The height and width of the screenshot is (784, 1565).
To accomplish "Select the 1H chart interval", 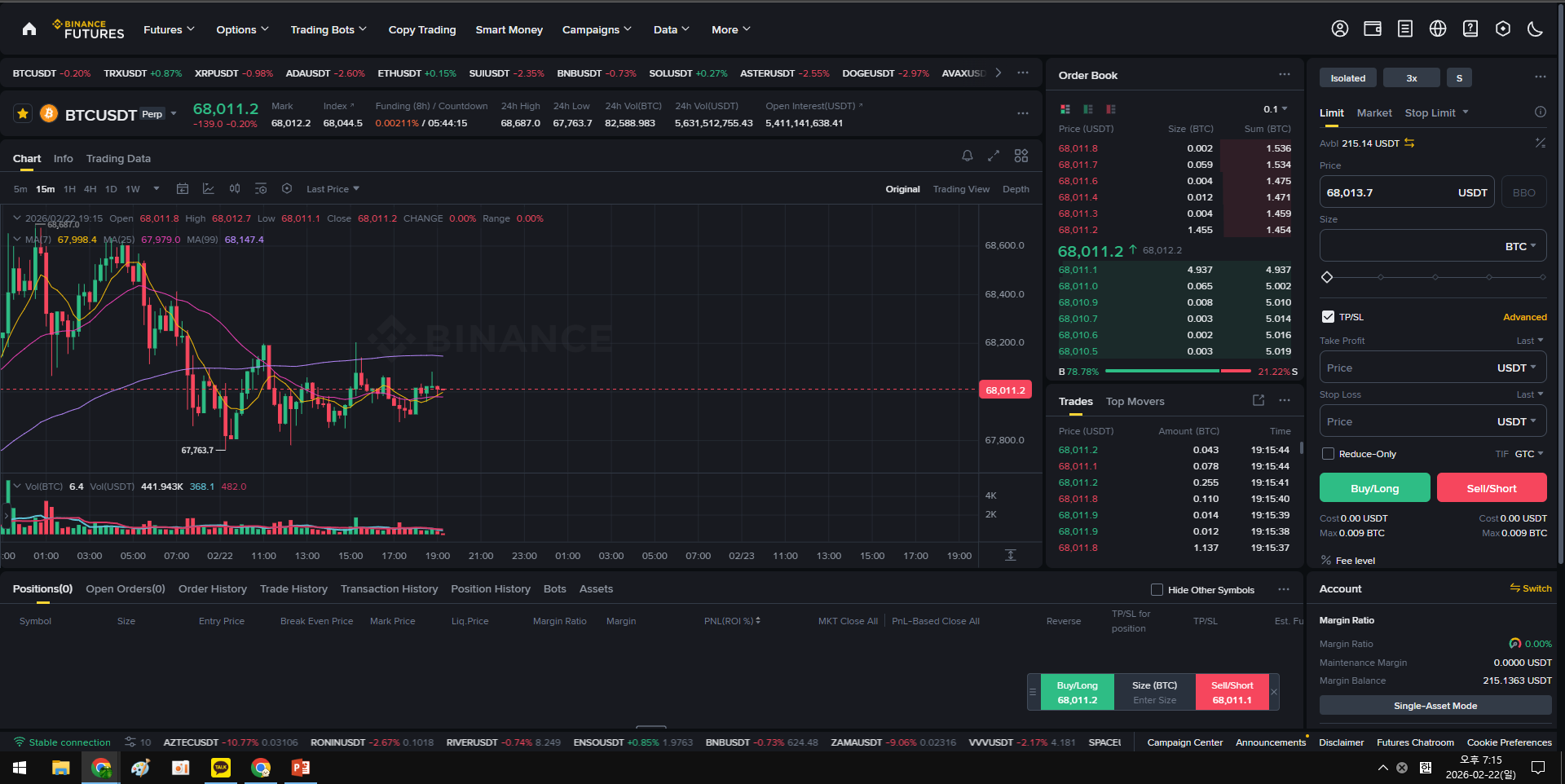I will [x=69, y=189].
